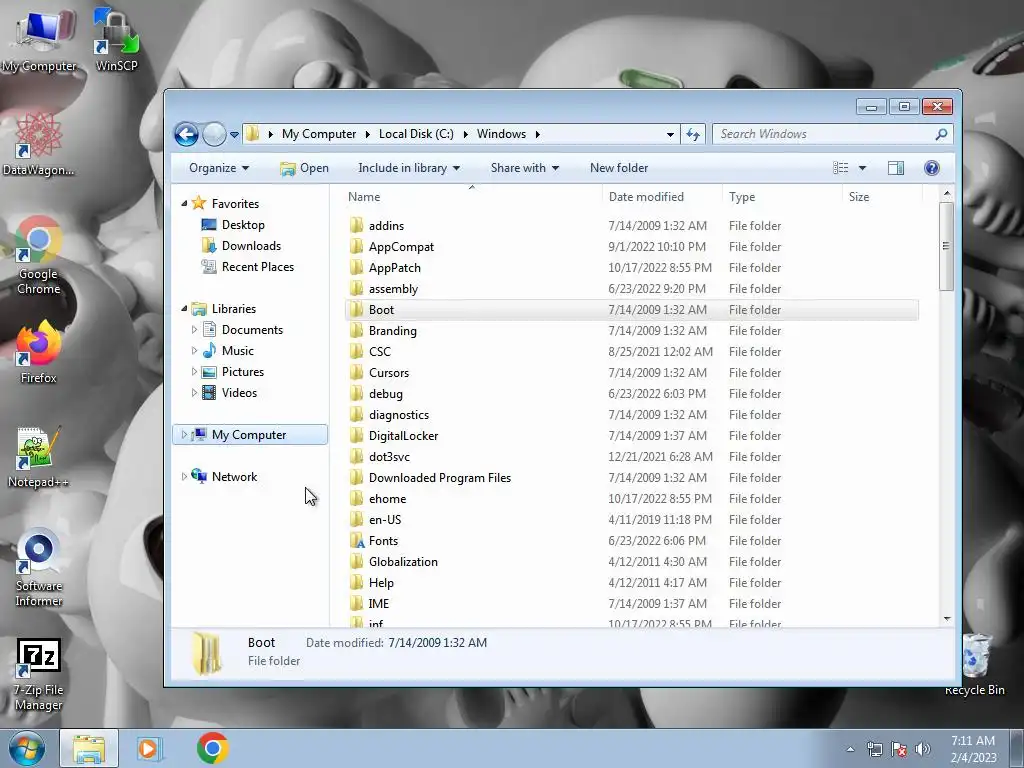The height and width of the screenshot is (768, 1024).
Task: Select the 7-Zip File Manager desktop icon
Action: pyautogui.click(x=39, y=675)
